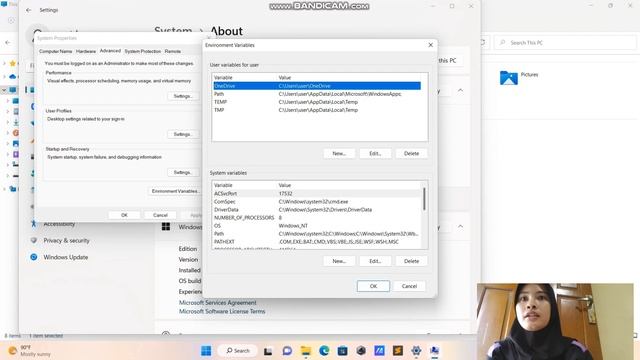Select the DriverData system variable row
This screenshot has width=640, height=360.
click(317, 210)
